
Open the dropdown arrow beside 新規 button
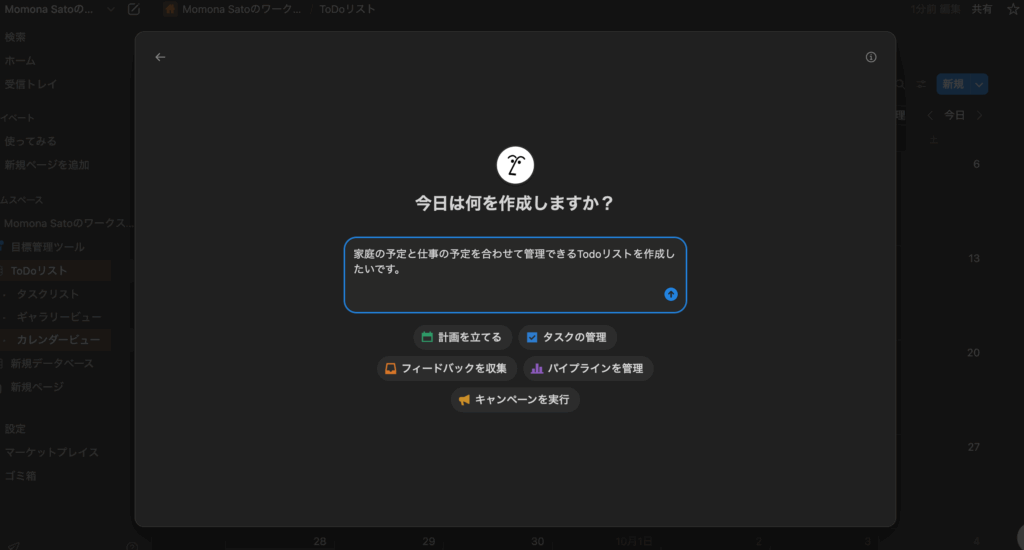(x=979, y=85)
